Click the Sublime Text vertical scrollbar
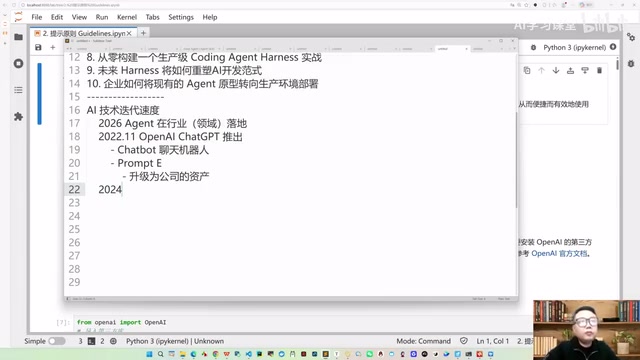The width and height of the screenshot is (640, 360). (x=517, y=159)
